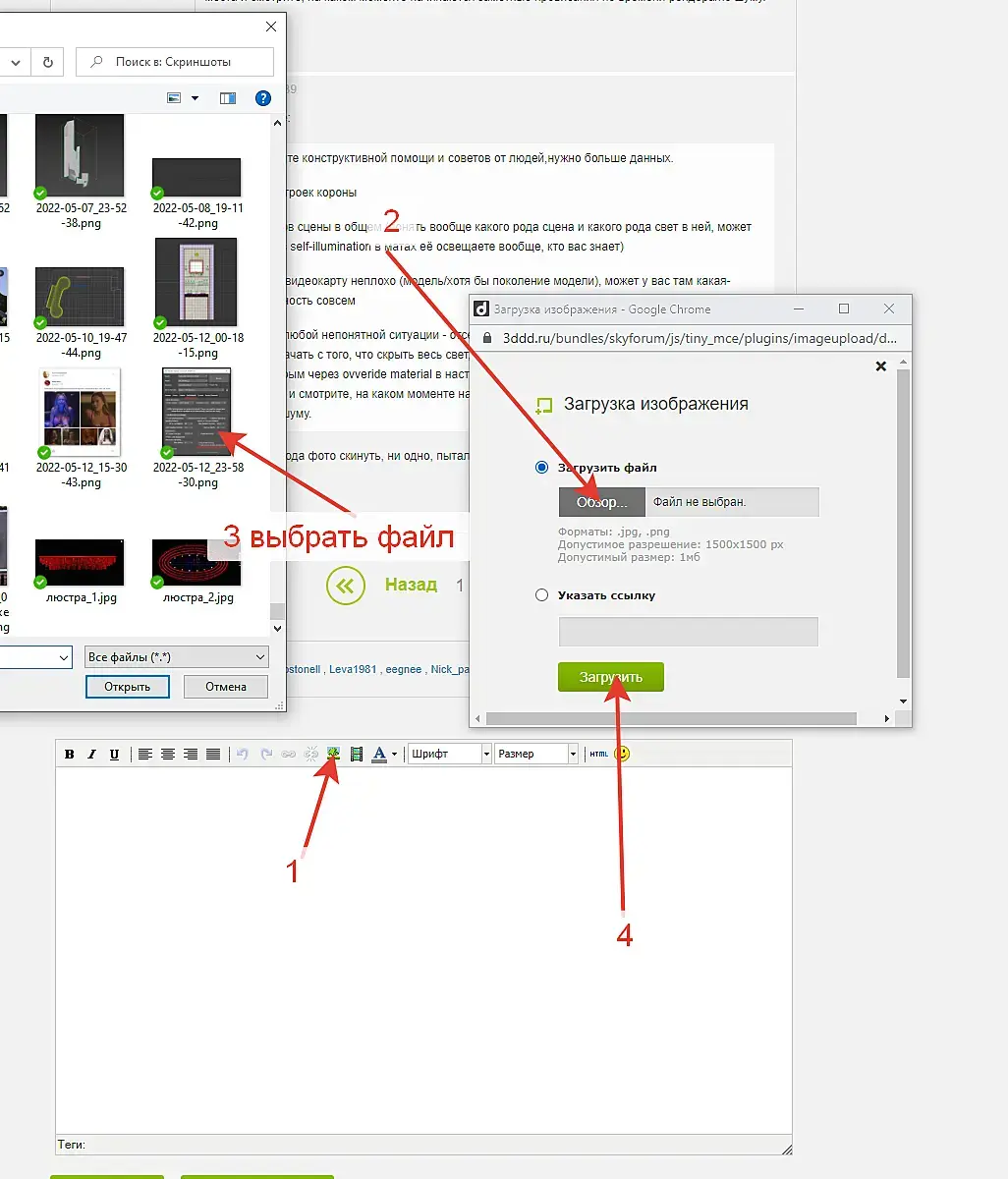
Task: Open the insert image tool in editor
Action: click(x=334, y=755)
